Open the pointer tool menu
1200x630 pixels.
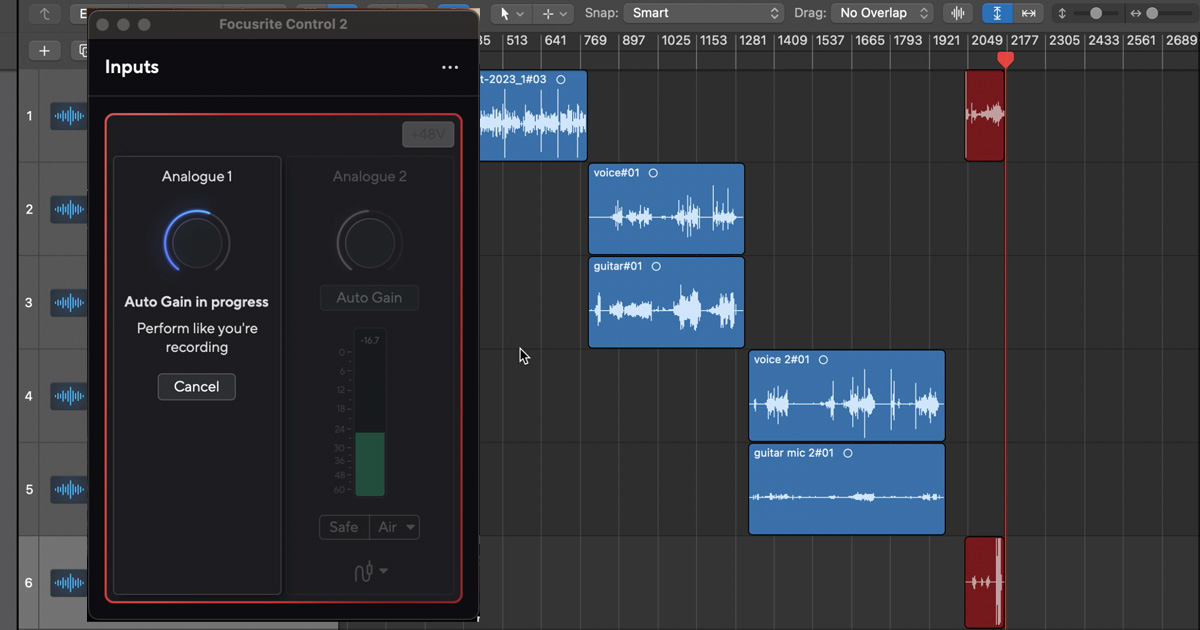coord(511,13)
